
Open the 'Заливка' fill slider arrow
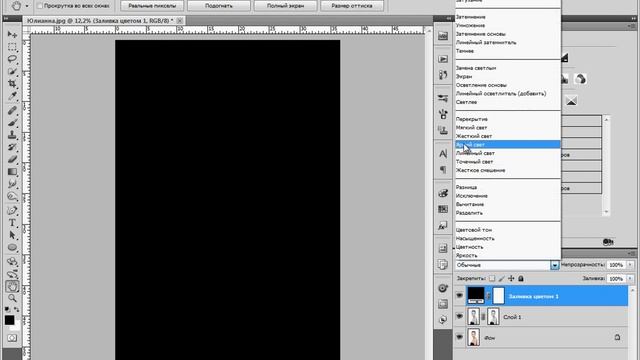[630, 279]
